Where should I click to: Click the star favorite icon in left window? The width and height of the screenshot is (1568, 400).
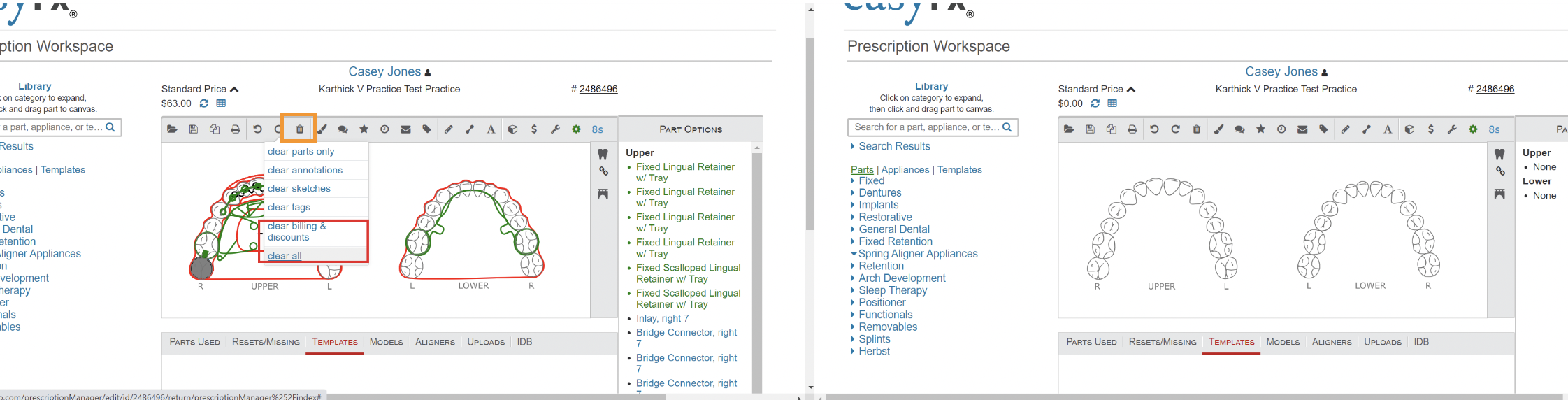click(x=364, y=129)
